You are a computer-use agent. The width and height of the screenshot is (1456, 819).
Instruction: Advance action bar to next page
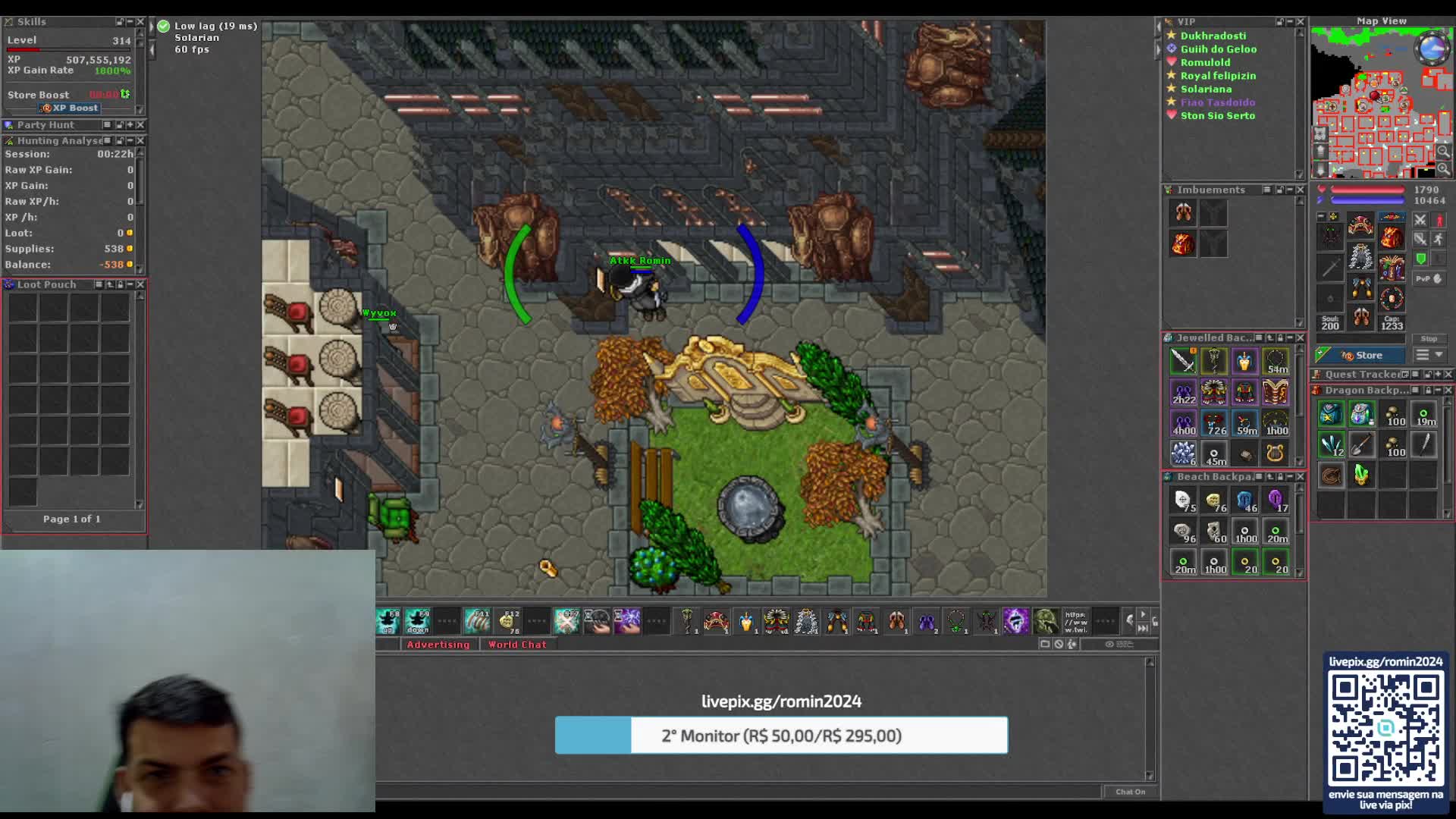tap(1143, 614)
